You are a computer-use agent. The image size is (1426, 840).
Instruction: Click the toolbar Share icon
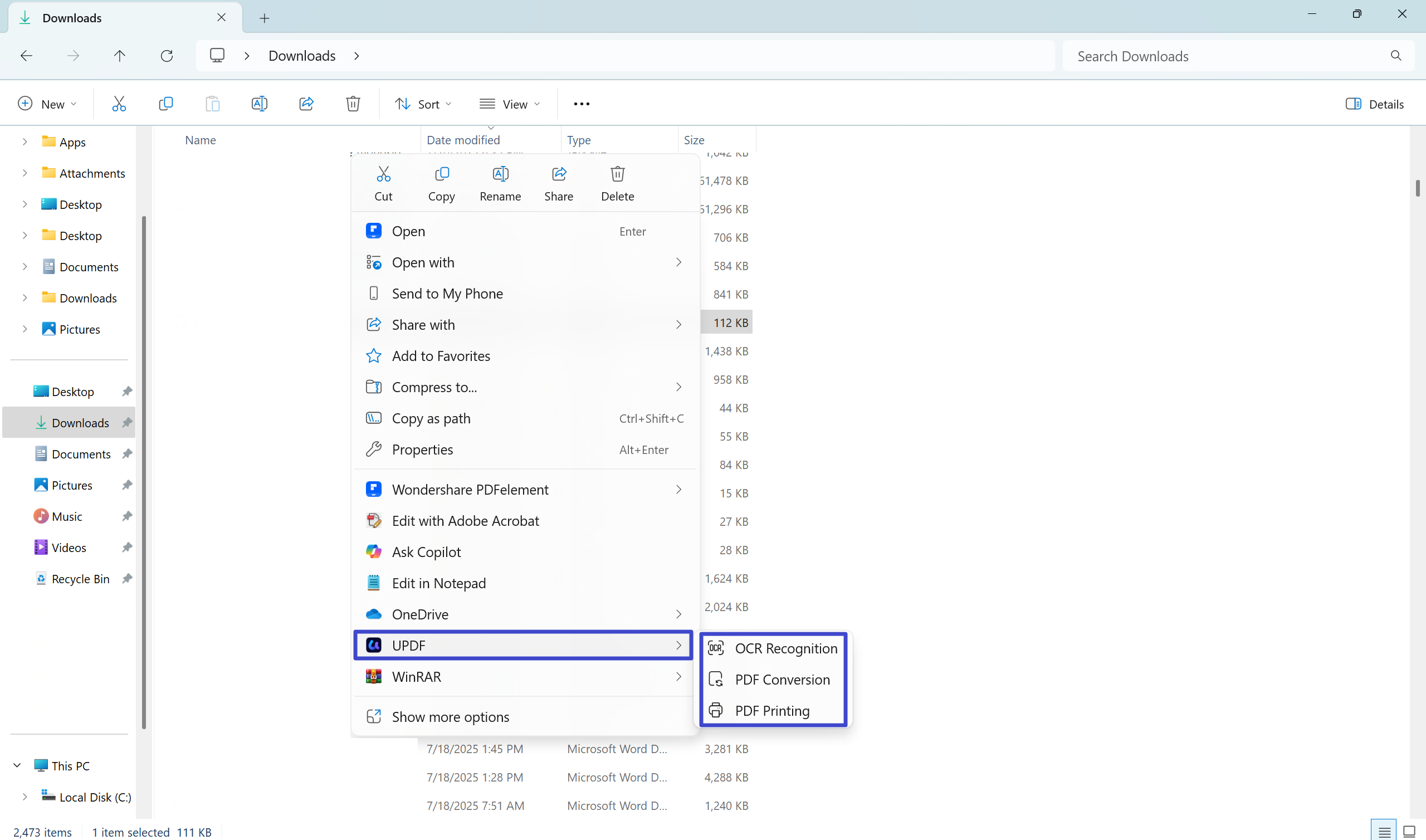306,104
